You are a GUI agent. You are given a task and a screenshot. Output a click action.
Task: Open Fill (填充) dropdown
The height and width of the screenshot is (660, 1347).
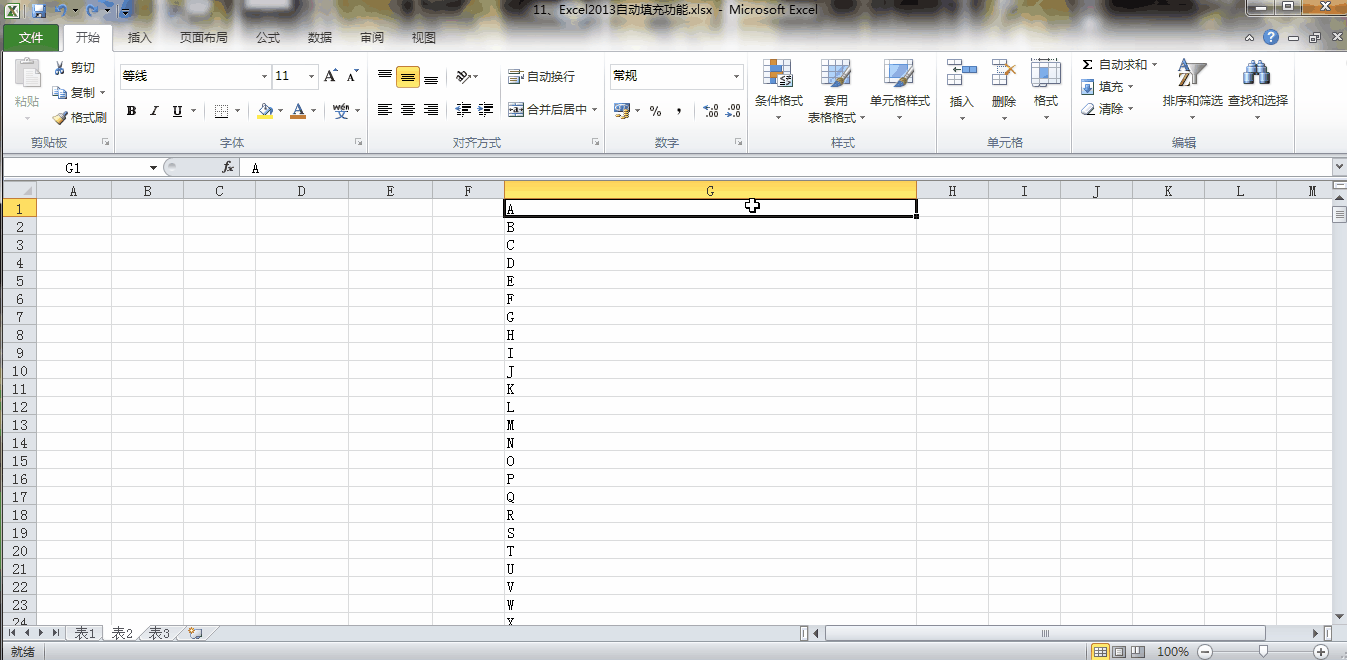pyautogui.click(x=1107, y=87)
